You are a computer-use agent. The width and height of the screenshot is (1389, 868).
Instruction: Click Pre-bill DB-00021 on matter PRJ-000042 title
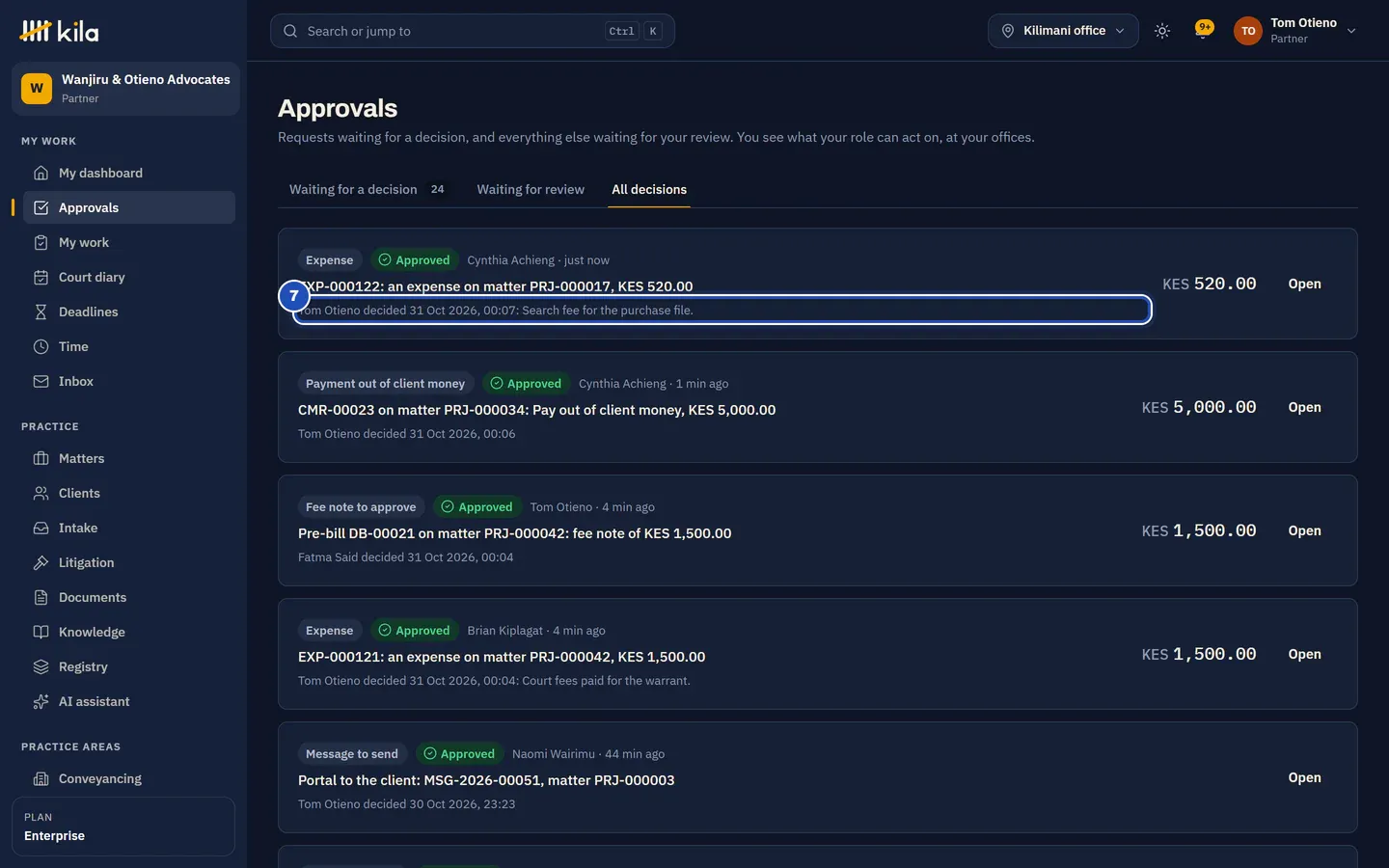pyautogui.click(x=514, y=533)
